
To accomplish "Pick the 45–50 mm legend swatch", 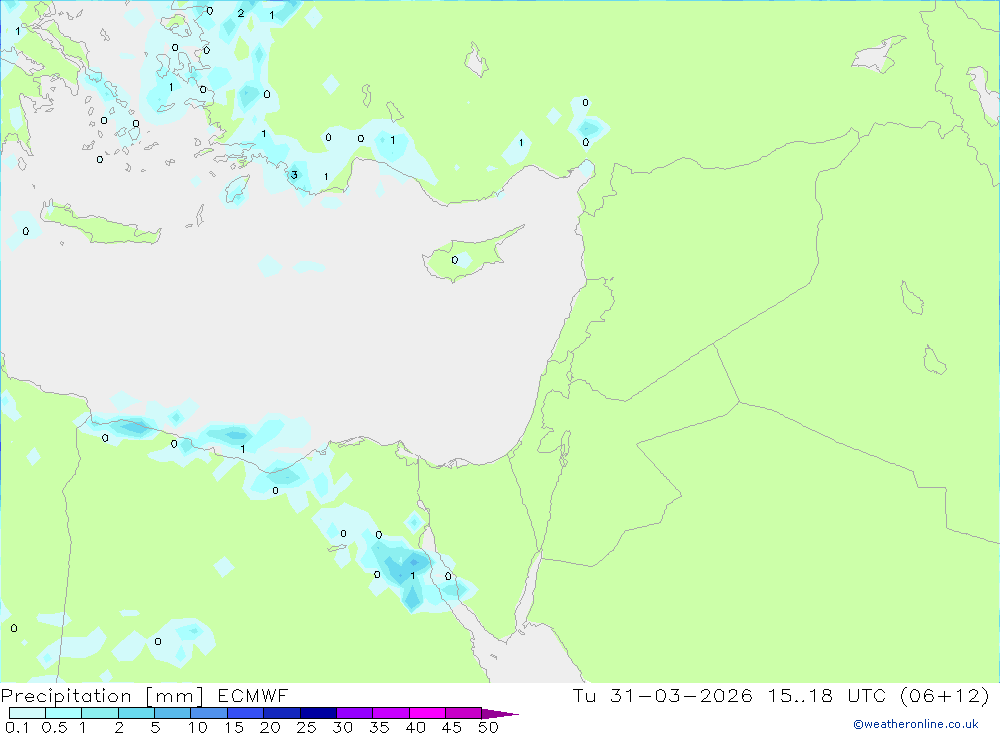I will click(x=463, y=713).
